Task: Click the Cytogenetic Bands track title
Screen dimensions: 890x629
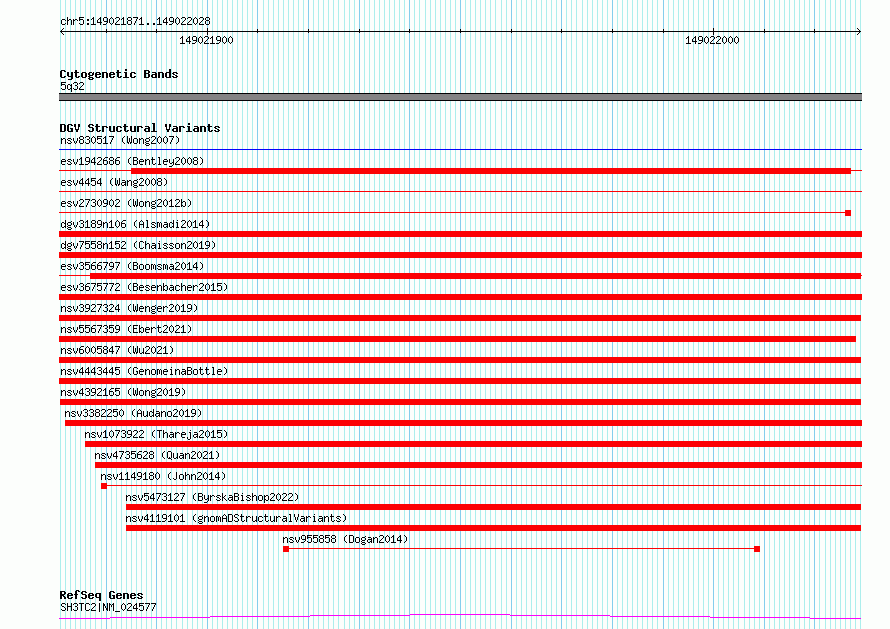Action: 119,74
